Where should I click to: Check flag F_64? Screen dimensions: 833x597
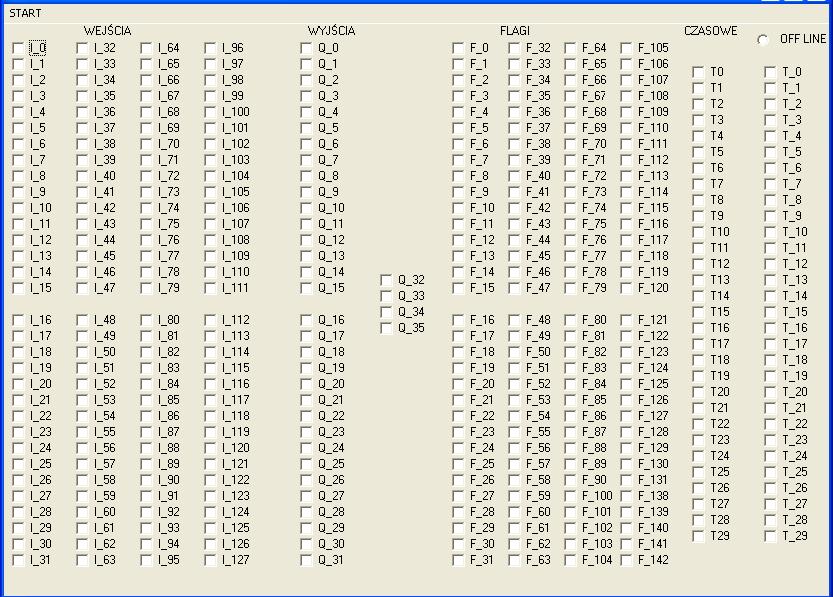(x=570, y=48)
